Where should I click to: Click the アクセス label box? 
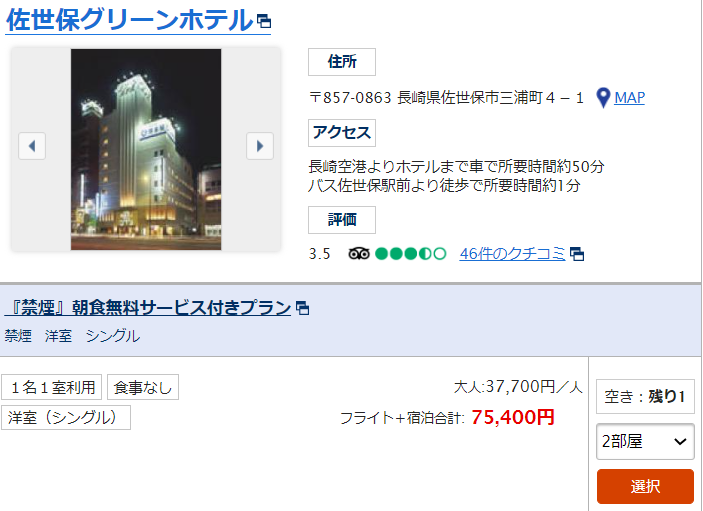click(x=342, y=133)
